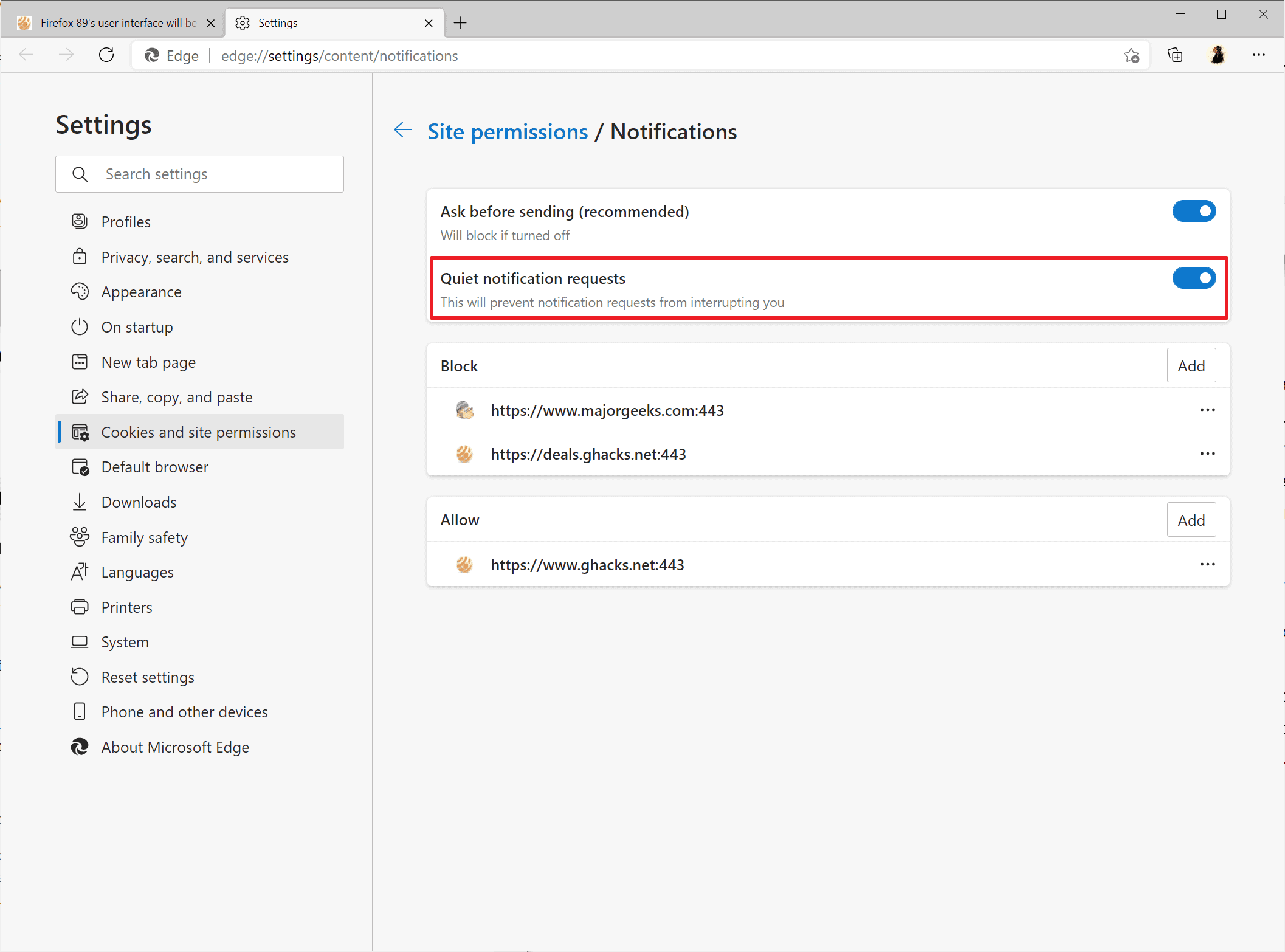Open the Collections icon in the toolbar
This screenshot has height=952, width=1285.
[1175, 55]
